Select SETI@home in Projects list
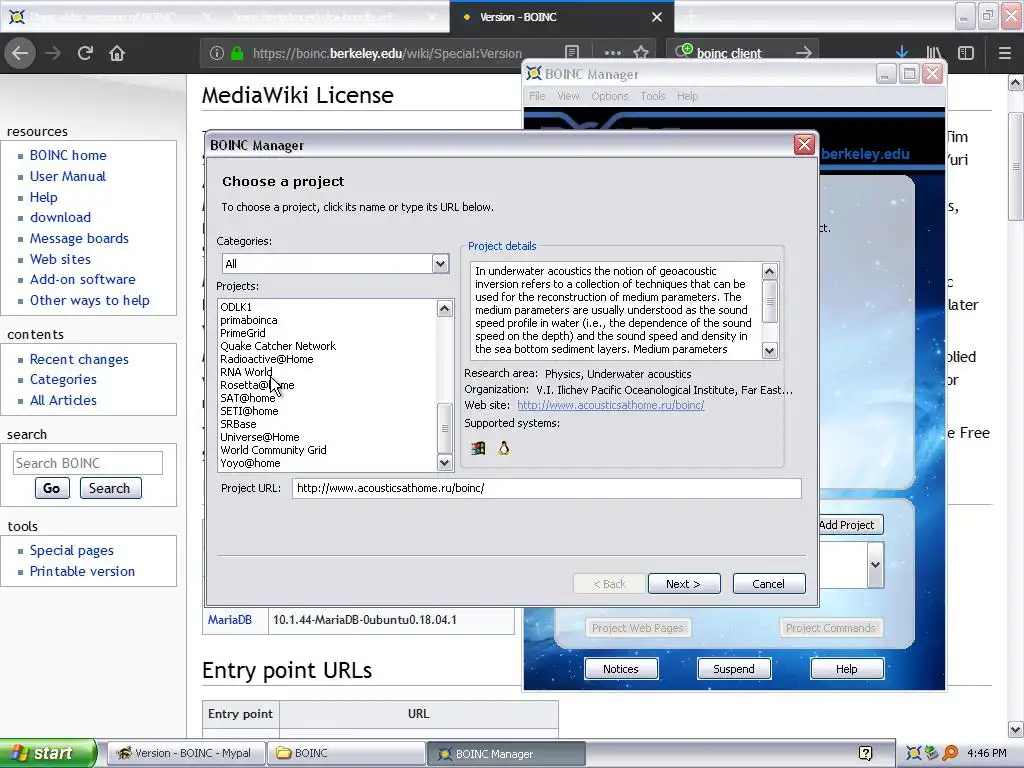 [x=249, y=411]
